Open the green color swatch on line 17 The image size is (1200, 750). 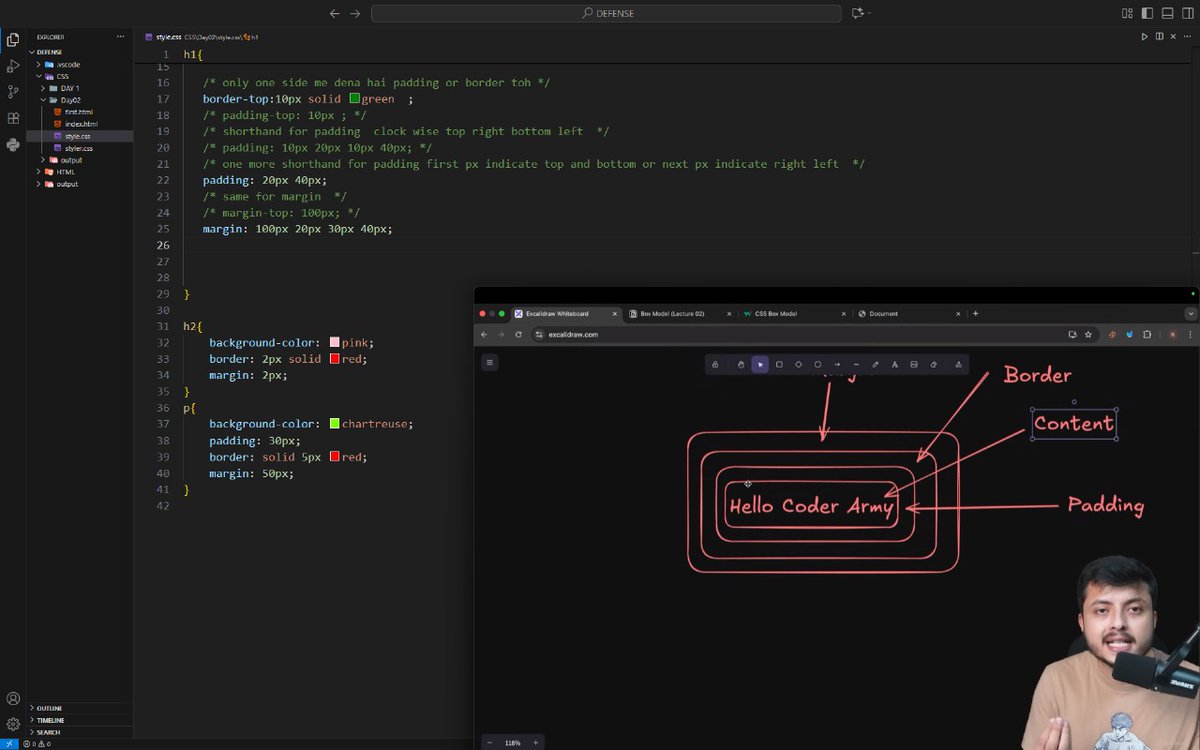coord(354,99)
